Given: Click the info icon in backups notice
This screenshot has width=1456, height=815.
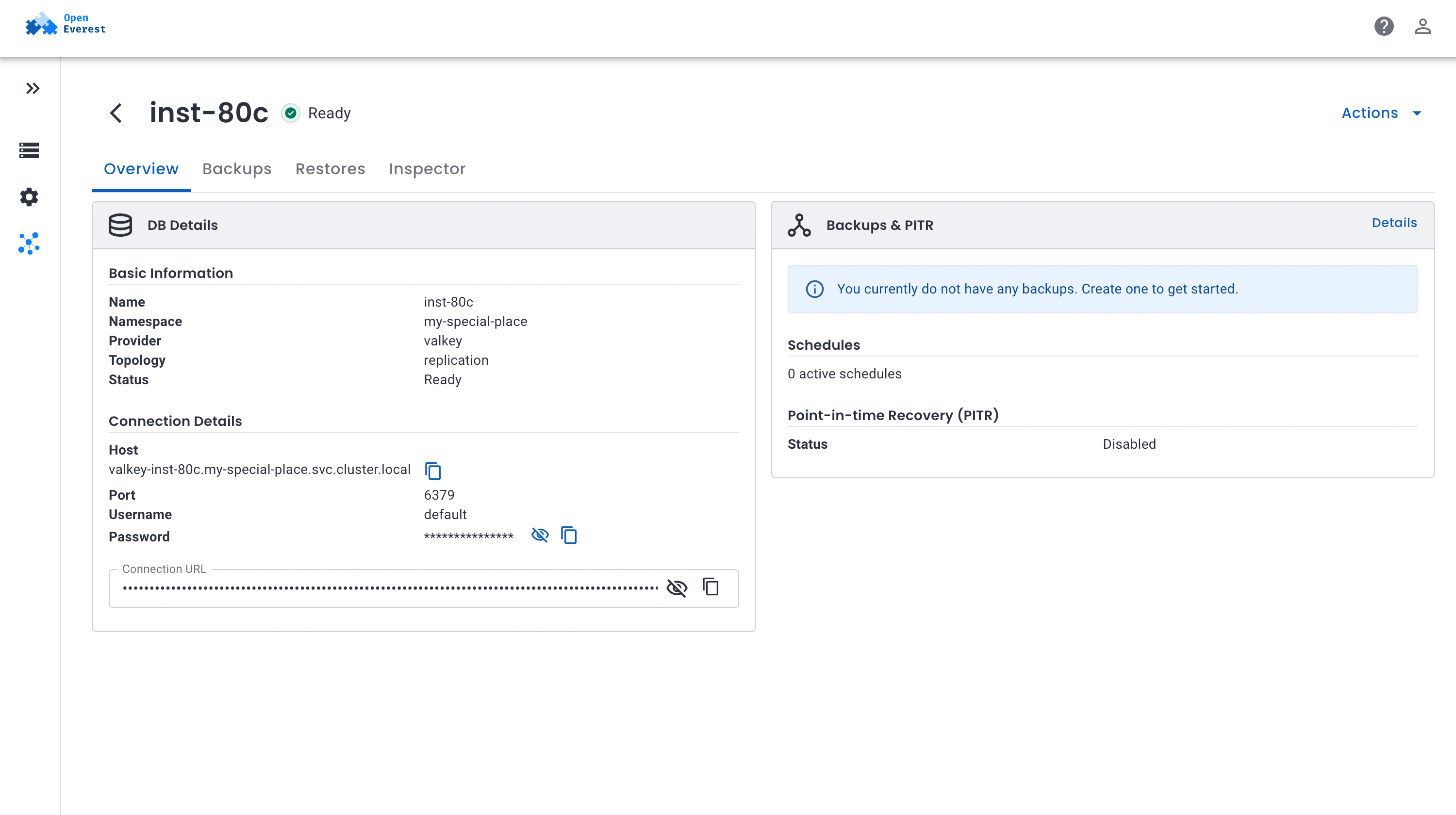Looking at the screenshot, I should click(x=814, y=289).
